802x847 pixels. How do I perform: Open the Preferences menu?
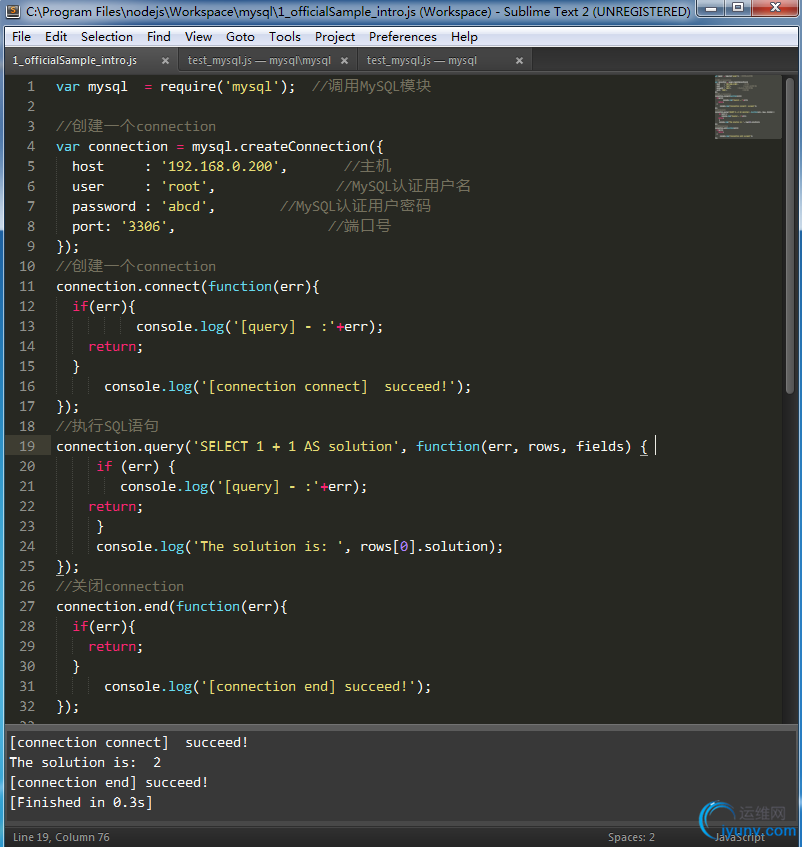click(x=402, y=37)
